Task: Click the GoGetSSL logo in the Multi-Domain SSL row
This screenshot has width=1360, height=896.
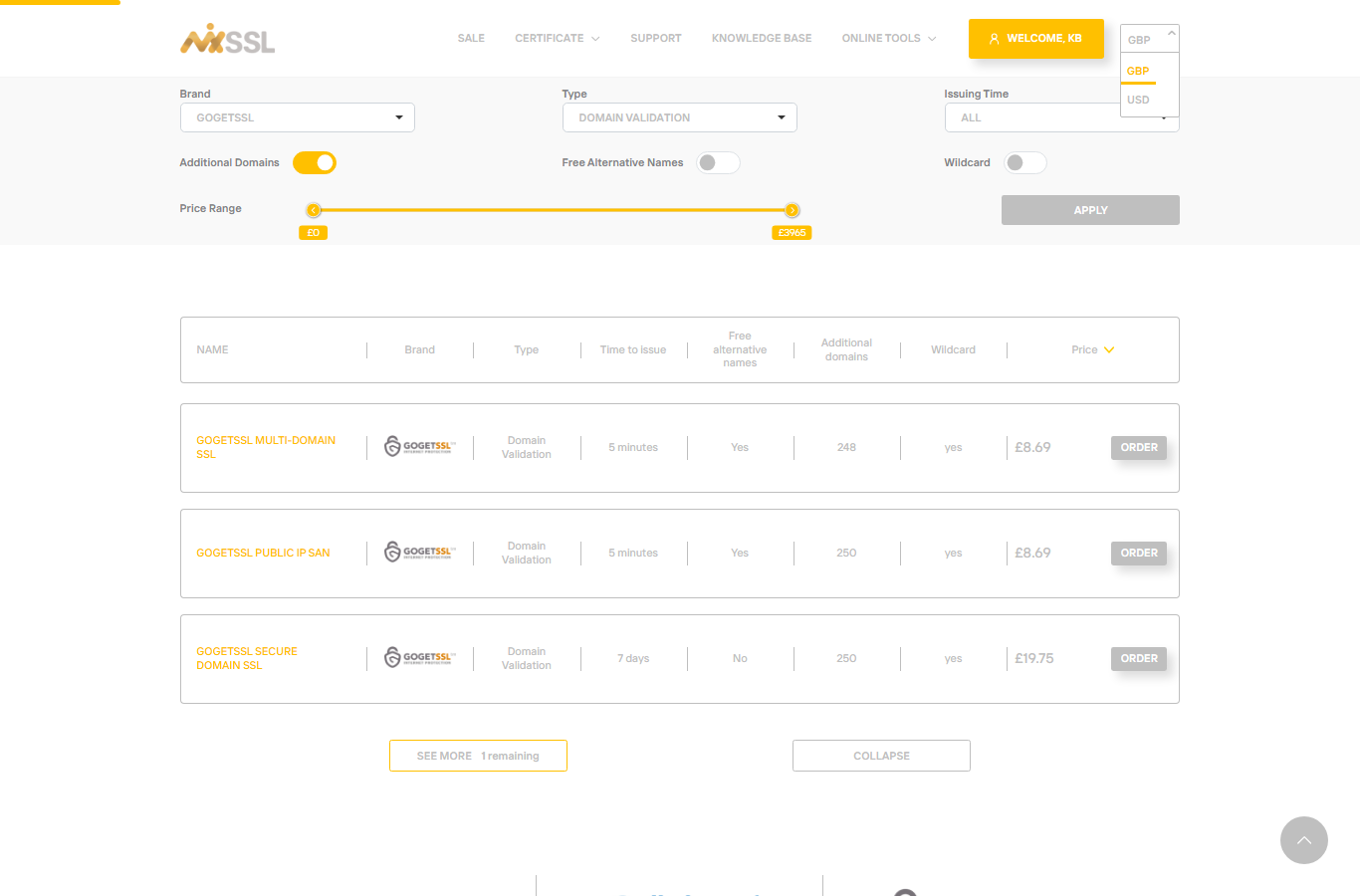Action: [x=419, y=447]
